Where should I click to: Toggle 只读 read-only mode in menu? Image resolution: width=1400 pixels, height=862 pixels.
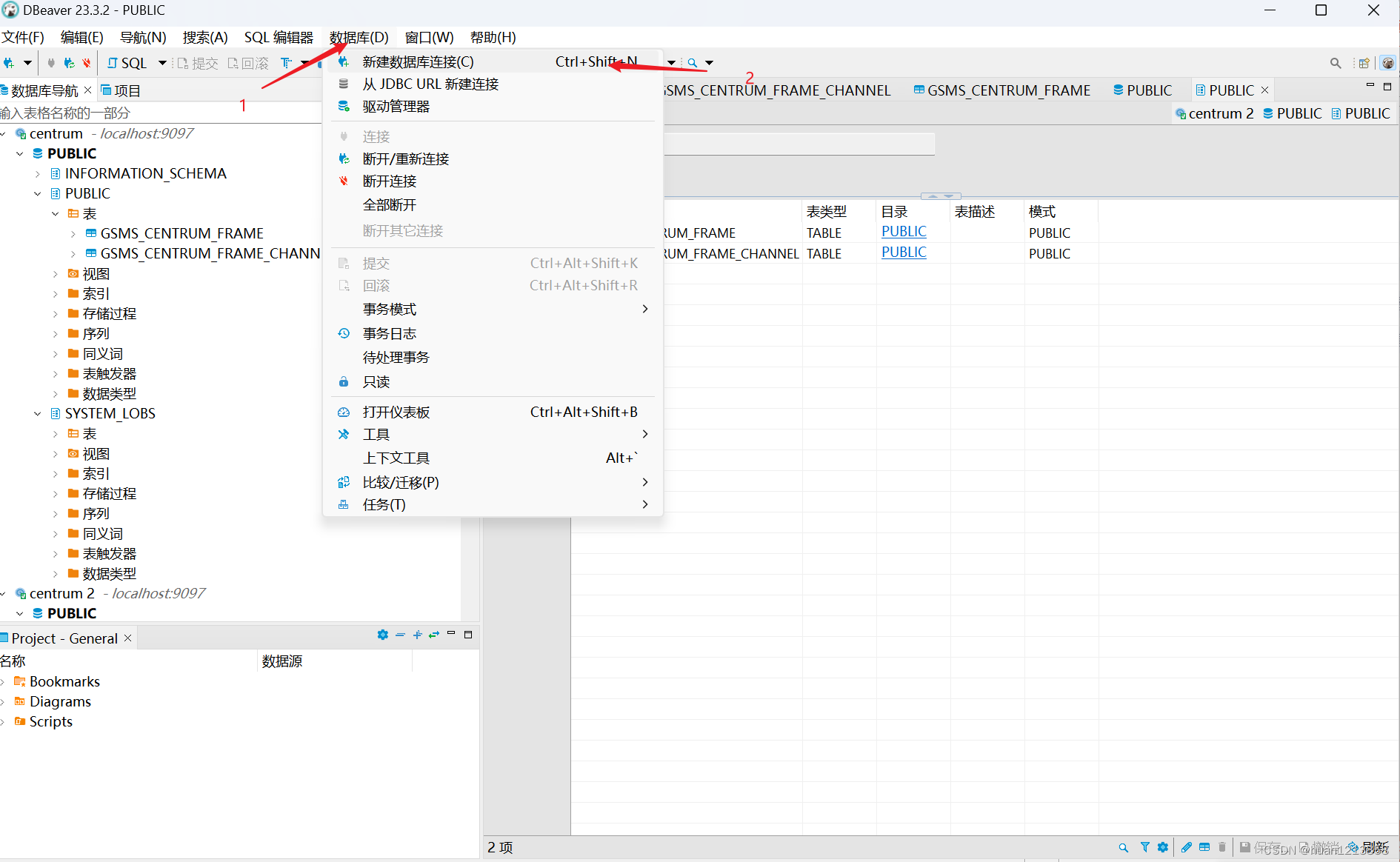pos(493,382)
